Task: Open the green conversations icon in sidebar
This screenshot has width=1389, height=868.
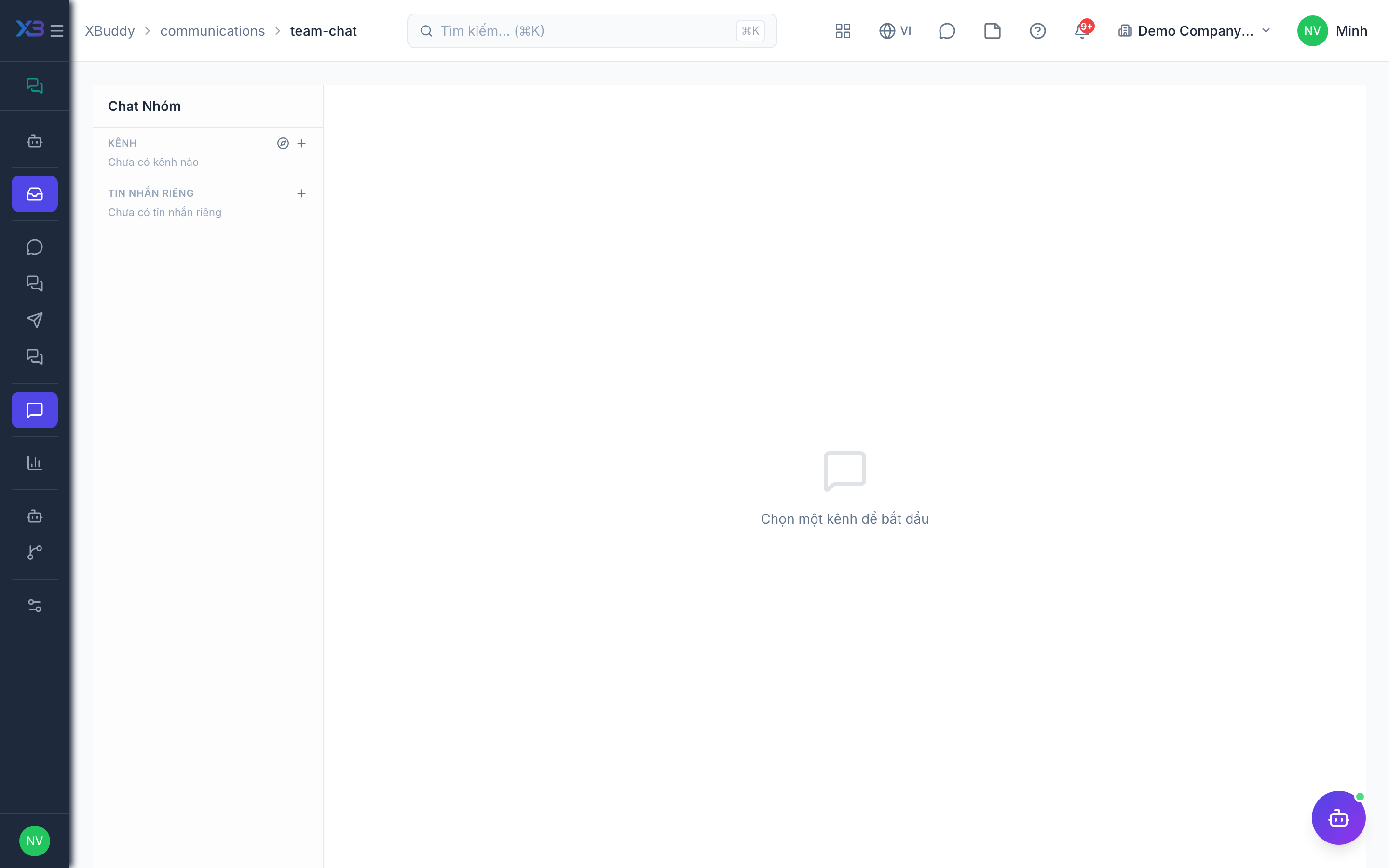Action: (x=34, y=85)
